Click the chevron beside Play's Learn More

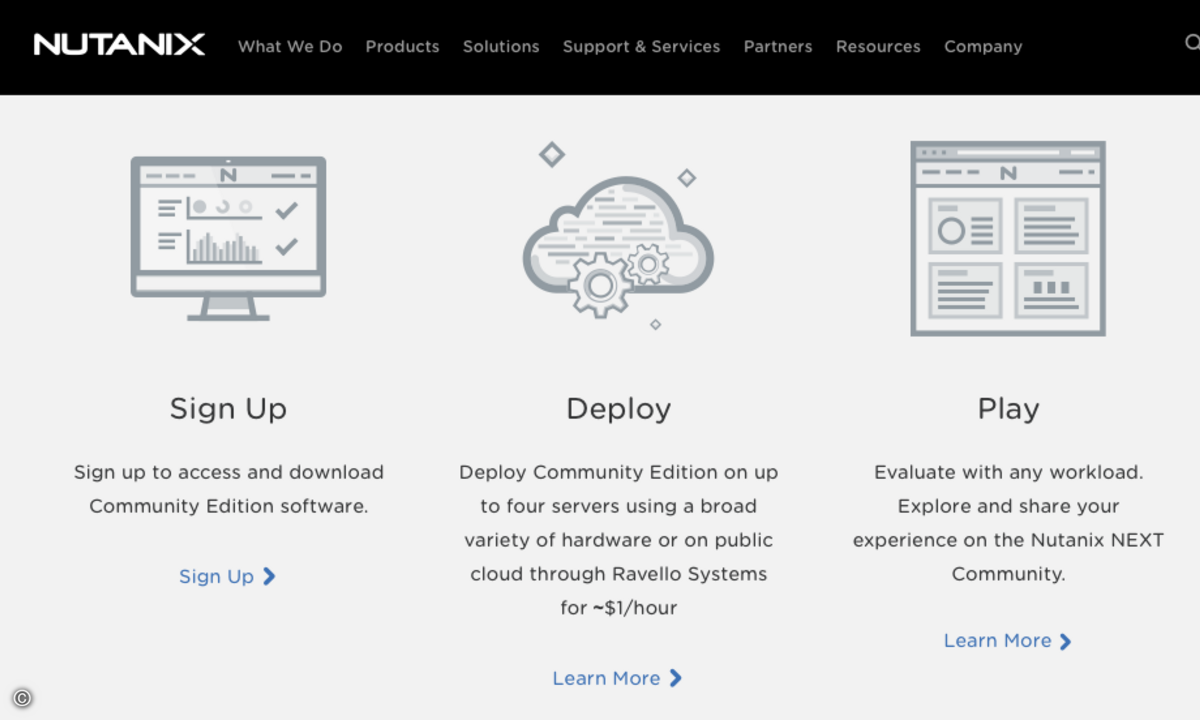click(1065, 641)
